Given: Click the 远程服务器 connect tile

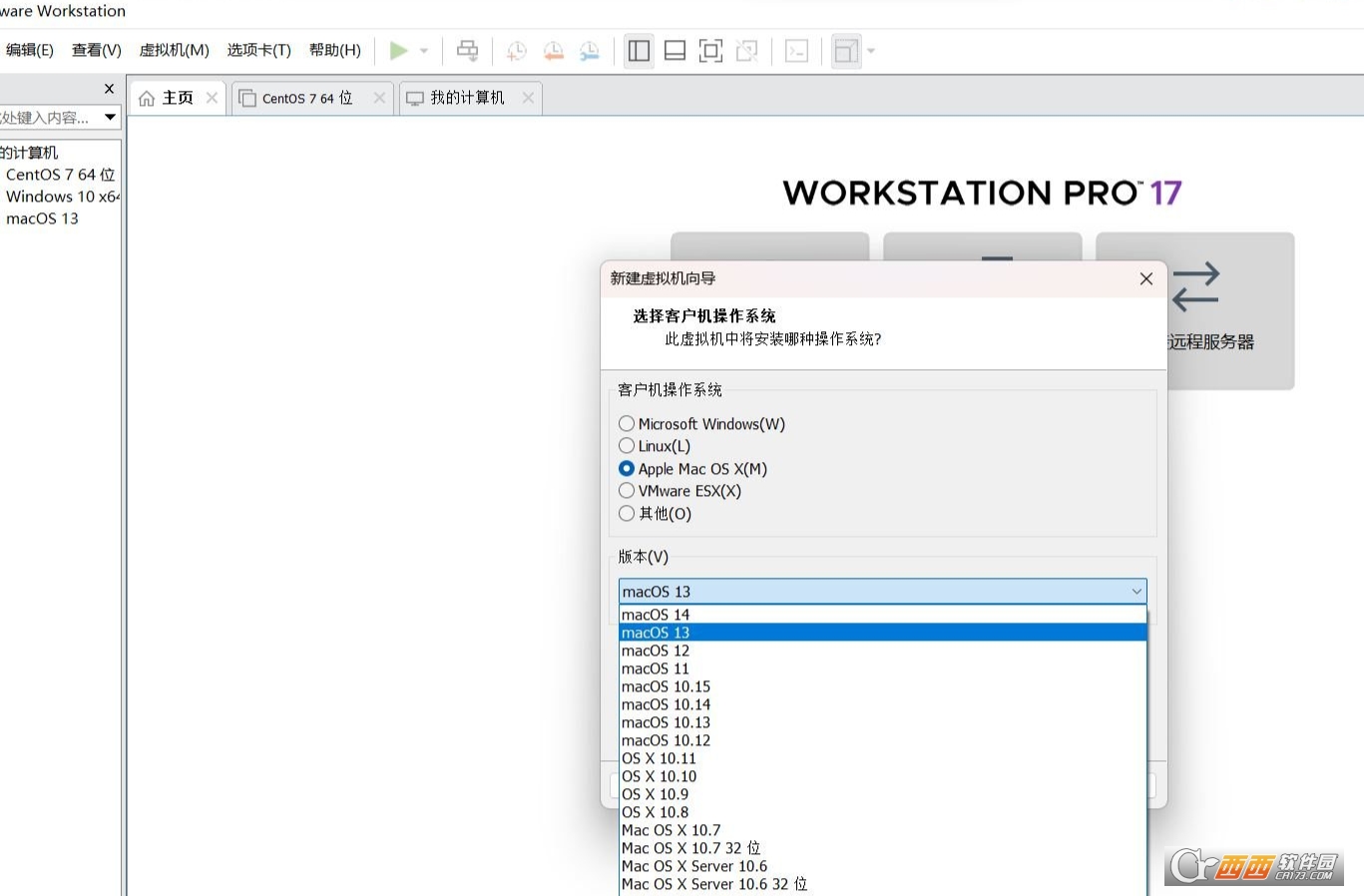Looking at the screenshot, I should (x=1195, y=310).
